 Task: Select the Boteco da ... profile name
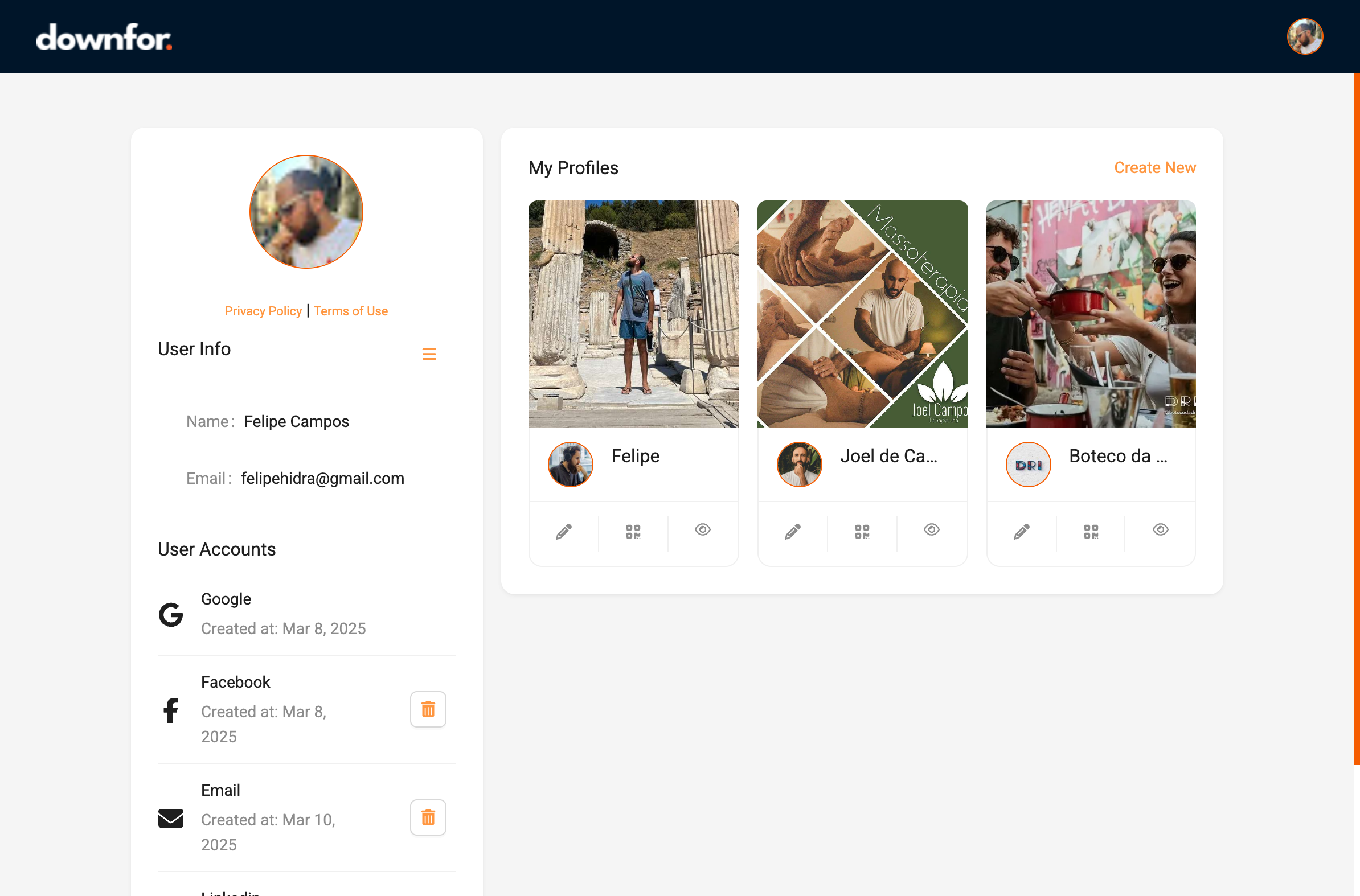(x=1117, y=456)
